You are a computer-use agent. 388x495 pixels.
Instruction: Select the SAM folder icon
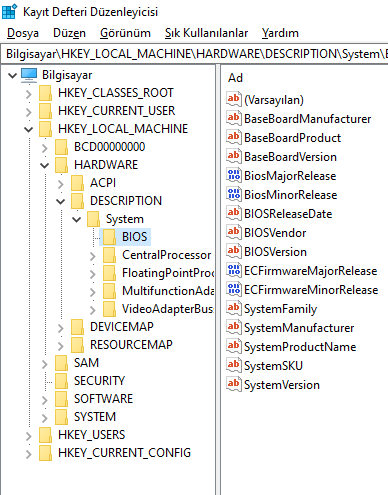tap(61, 363)
